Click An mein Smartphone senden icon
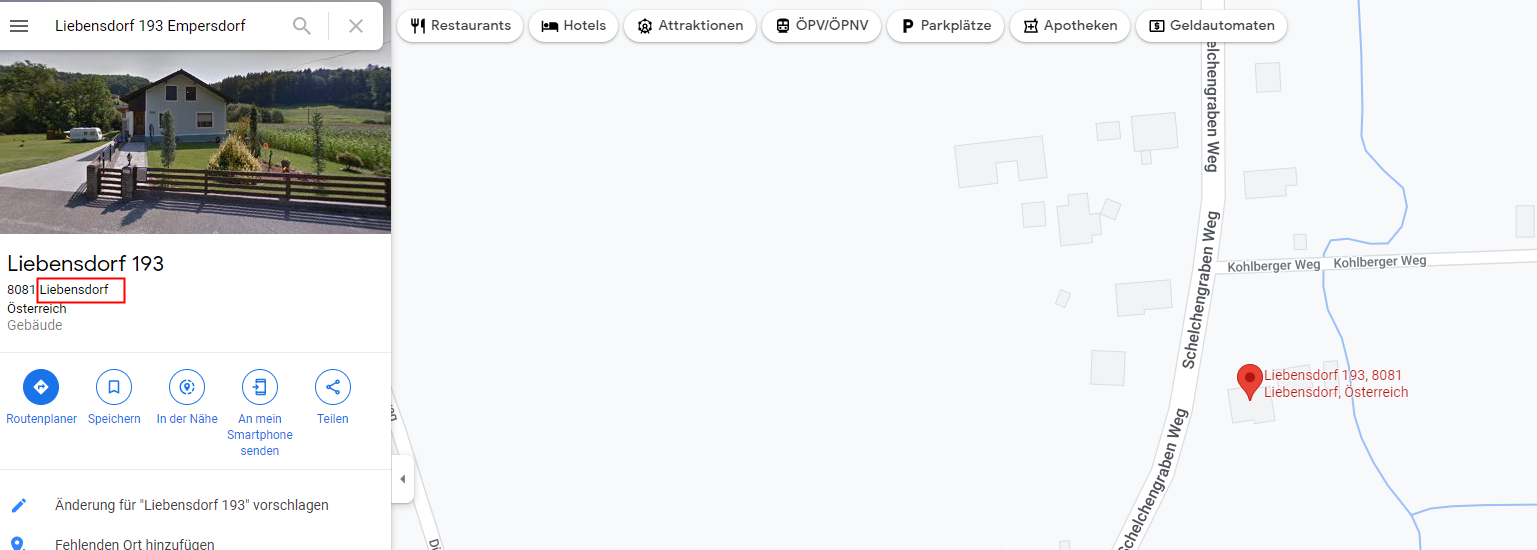The height and width of the screenshot is (550, 1537). (260, 387)
